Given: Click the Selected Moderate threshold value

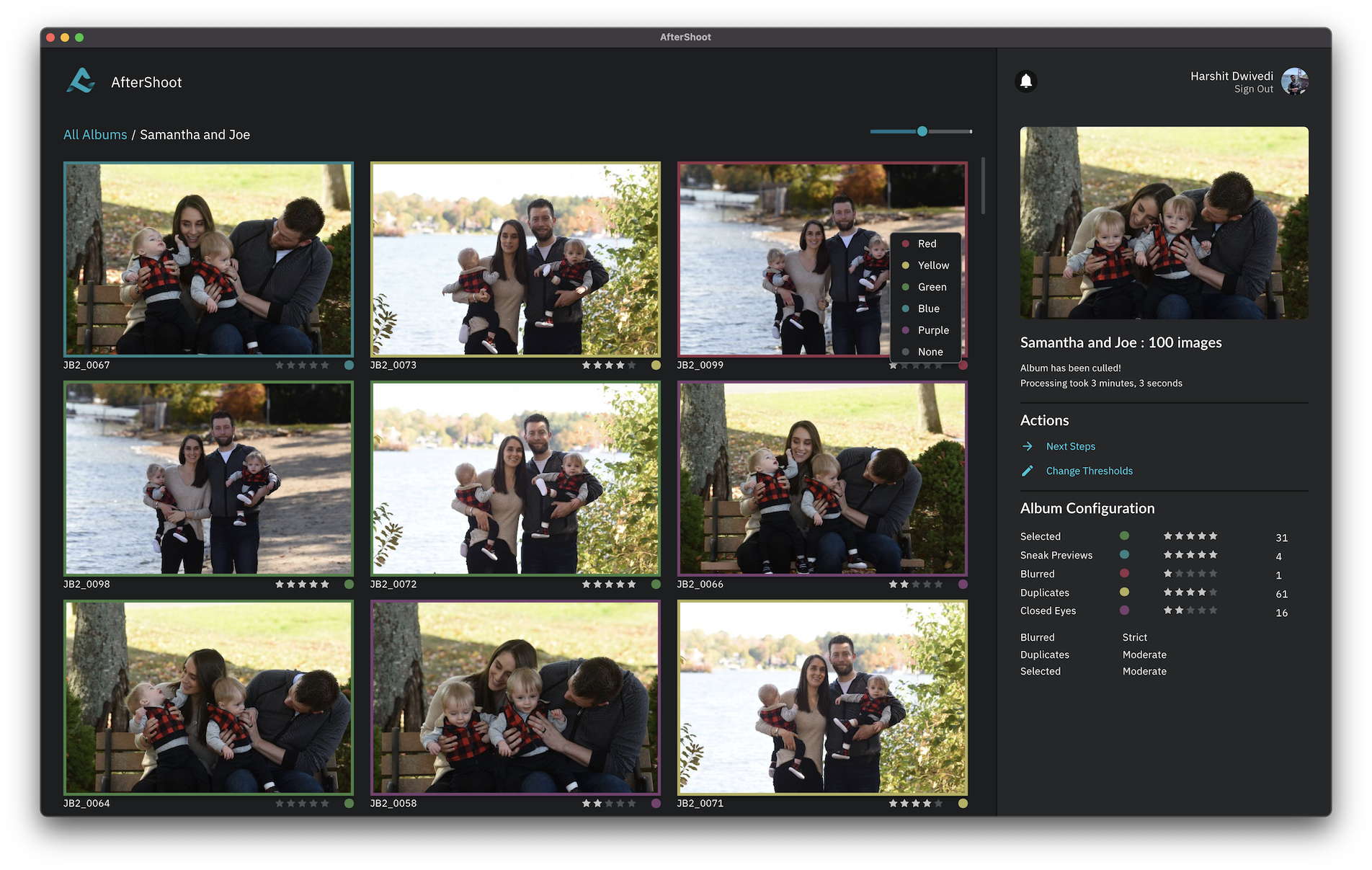Looking at the screenshot, I should [1144, 672].
